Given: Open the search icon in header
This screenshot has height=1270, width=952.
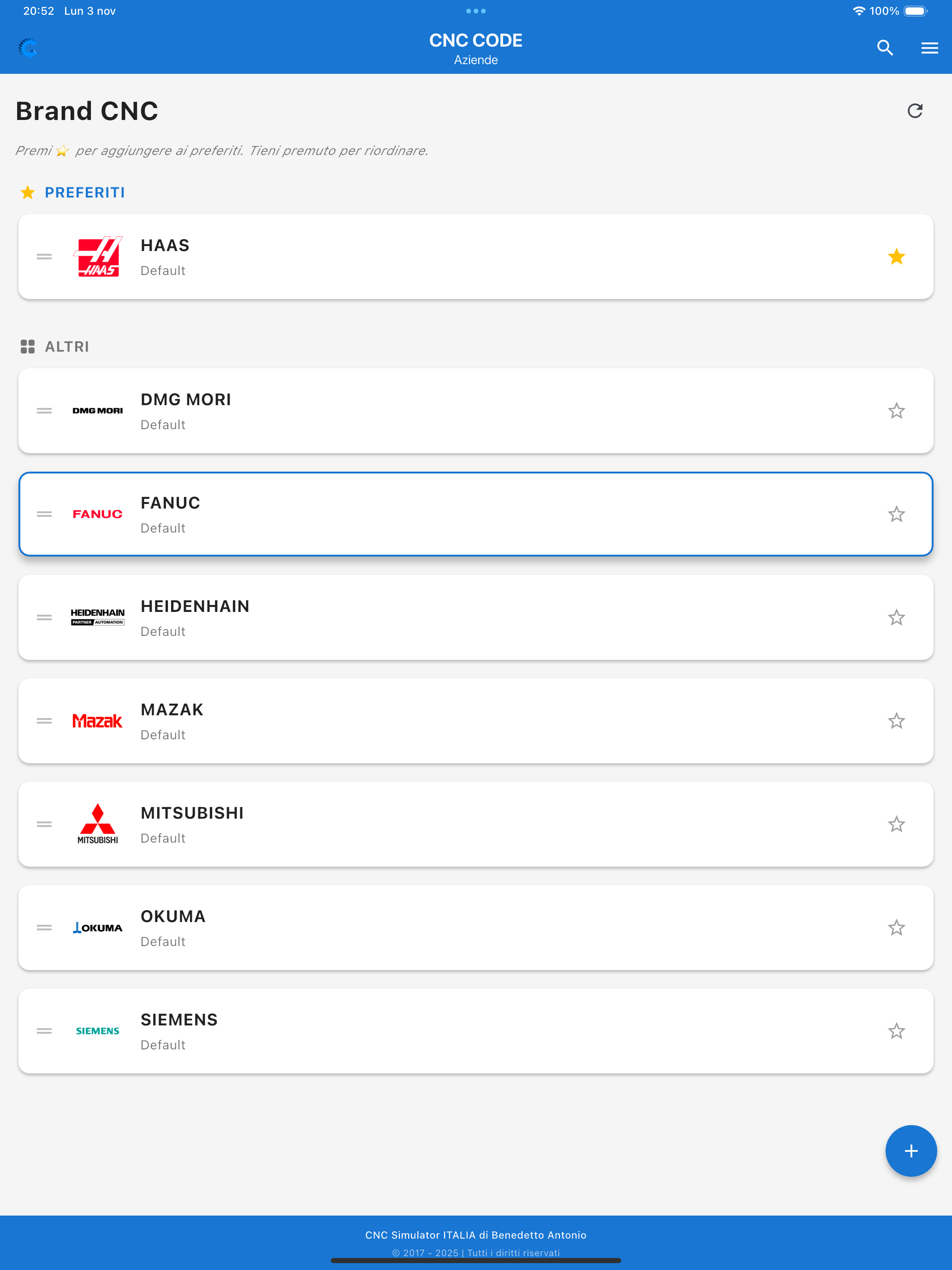Looking at the screenshot, I should tap(885, 48).
